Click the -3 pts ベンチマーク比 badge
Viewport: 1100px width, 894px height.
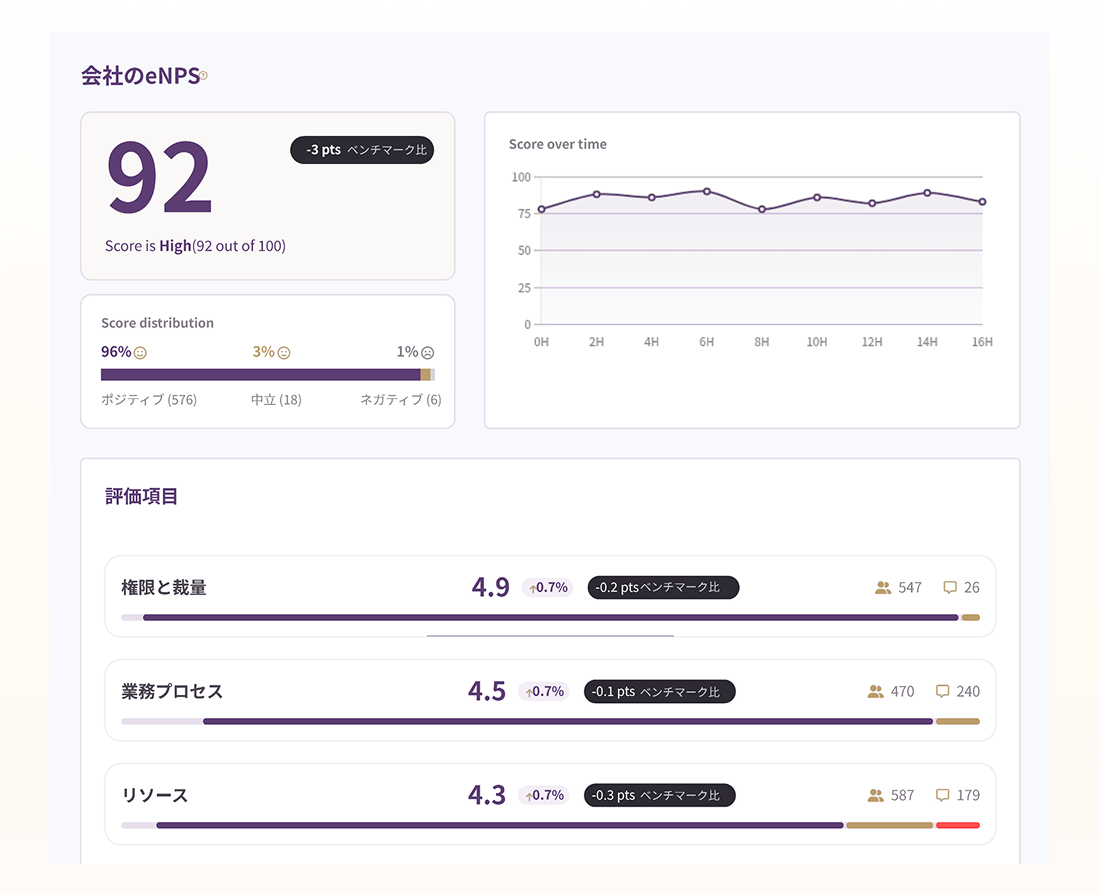click(x=362, y=149)
